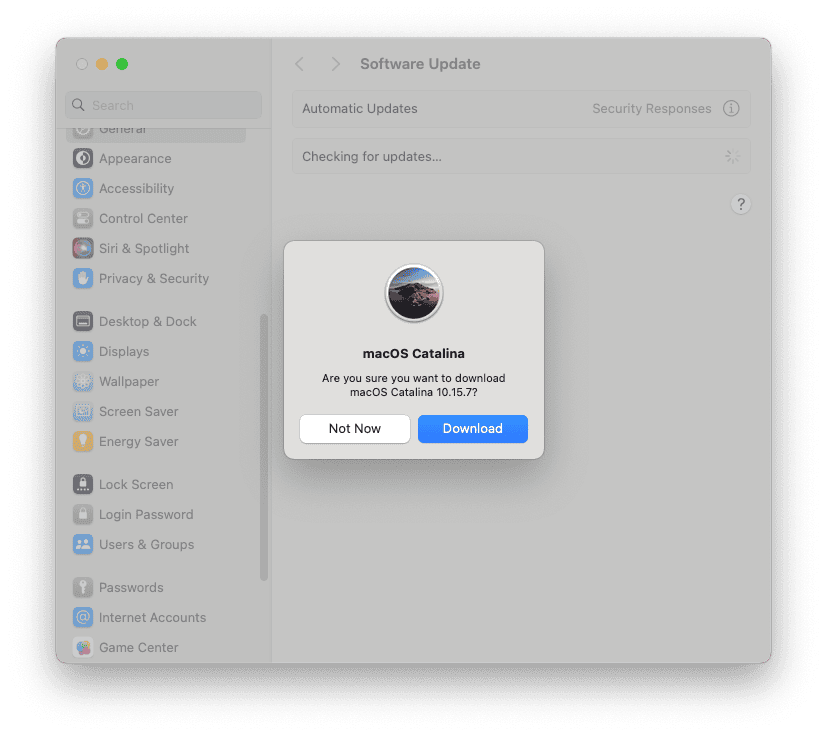Click the sidebar vertical scrollbar

(x=264, y=447)
